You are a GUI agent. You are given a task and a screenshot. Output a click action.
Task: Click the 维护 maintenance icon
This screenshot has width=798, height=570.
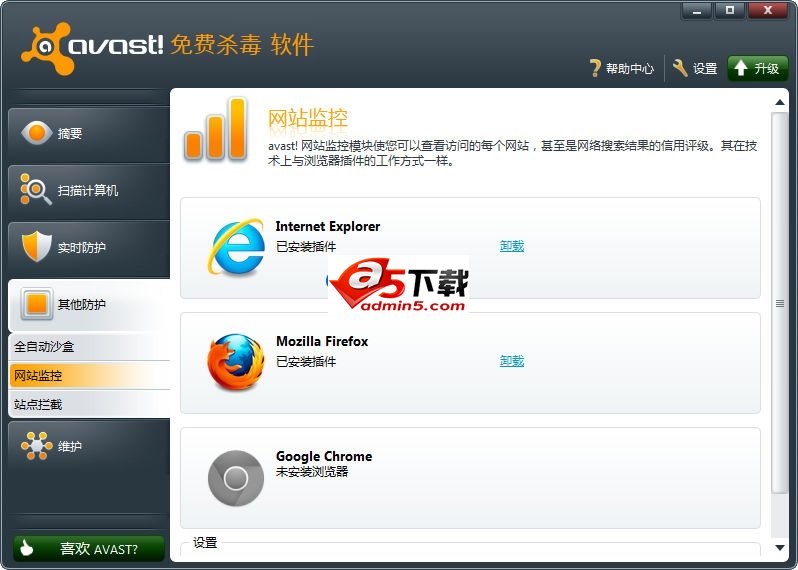click(36, 446)
